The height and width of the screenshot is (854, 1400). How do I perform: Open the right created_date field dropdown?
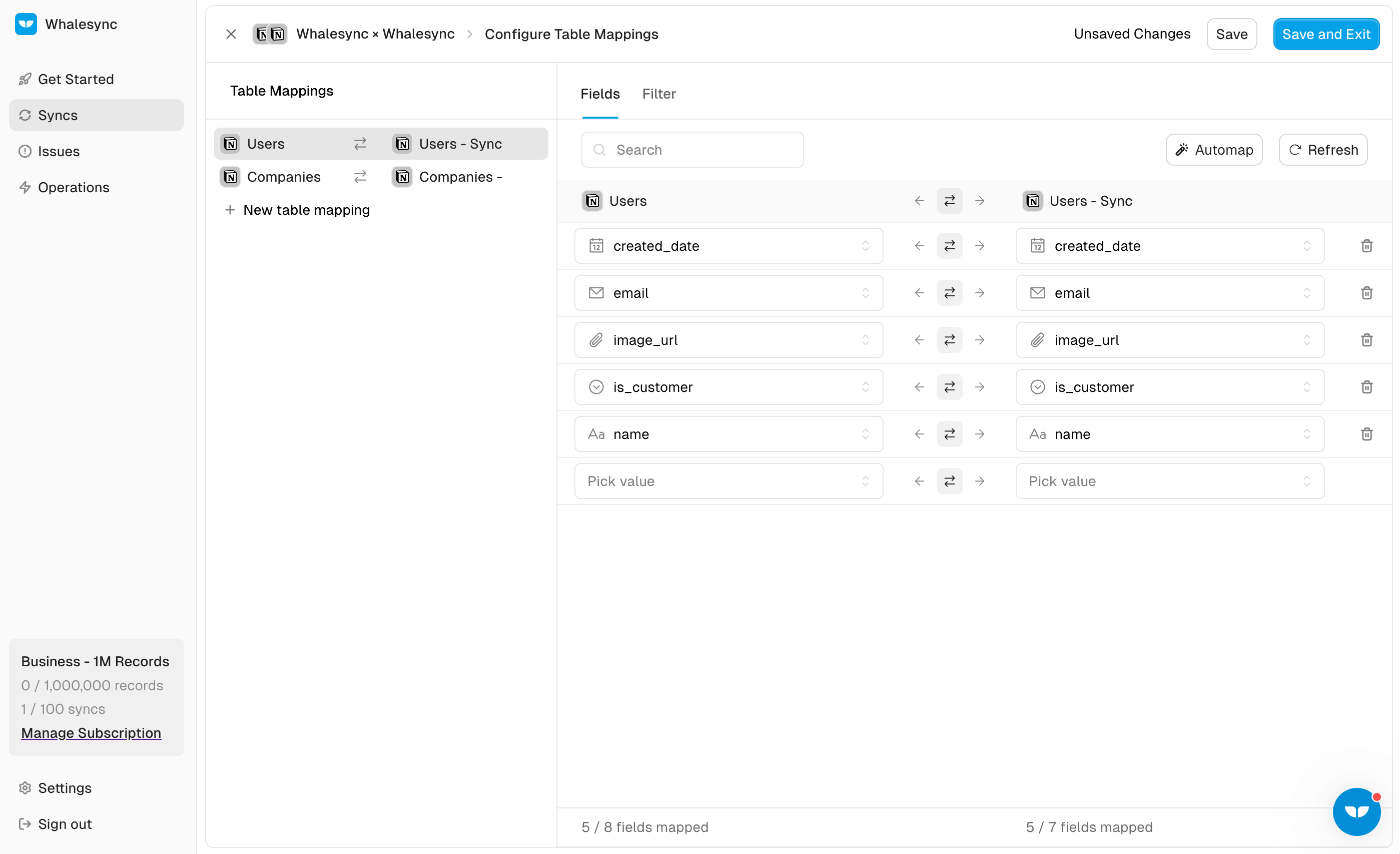(1170, 246)
